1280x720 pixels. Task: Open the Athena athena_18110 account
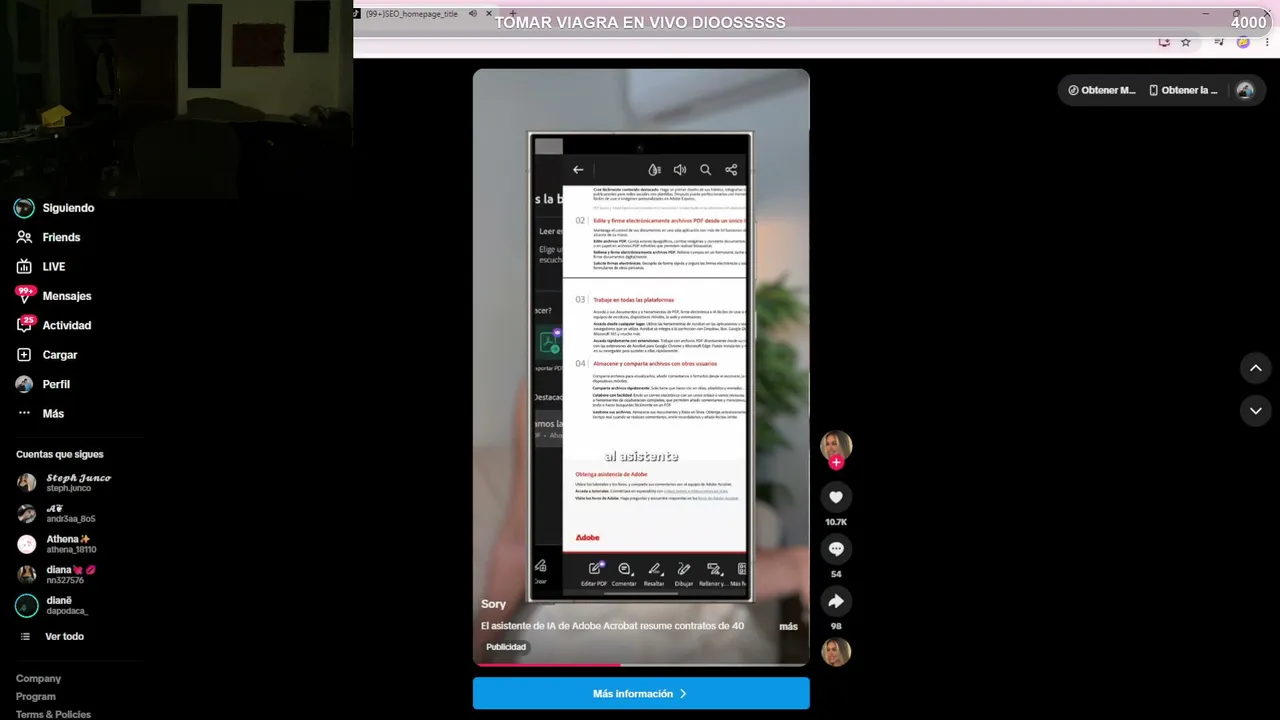pos(57,544)
